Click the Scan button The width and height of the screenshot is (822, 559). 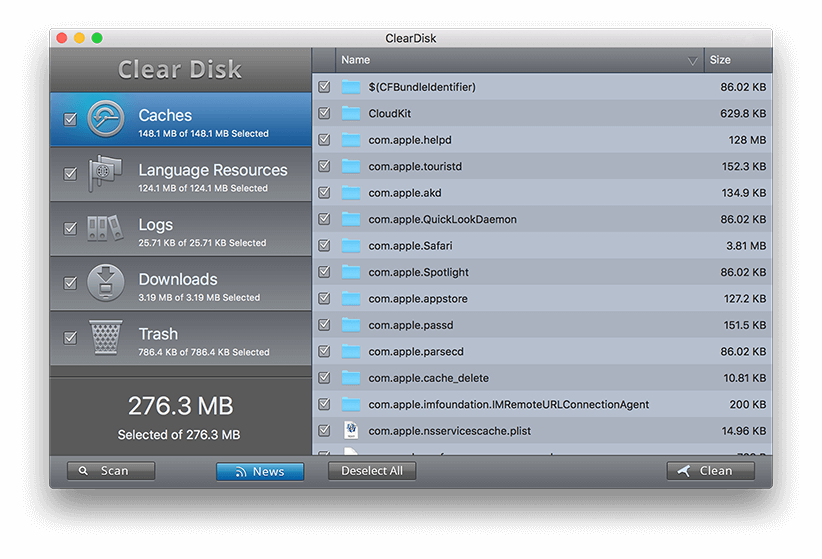coord(111,471)
